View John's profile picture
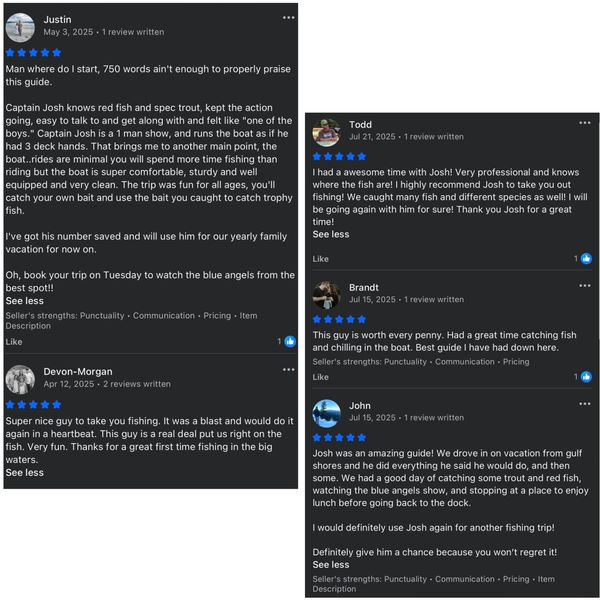The width and height of the screenshot is (600, 600). click(x=326, y=412)
